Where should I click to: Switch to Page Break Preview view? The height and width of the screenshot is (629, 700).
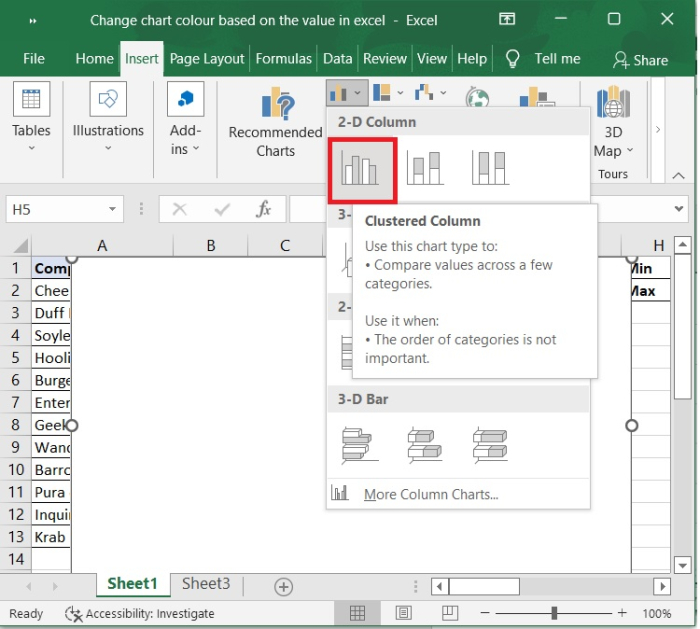pos(449,613)
